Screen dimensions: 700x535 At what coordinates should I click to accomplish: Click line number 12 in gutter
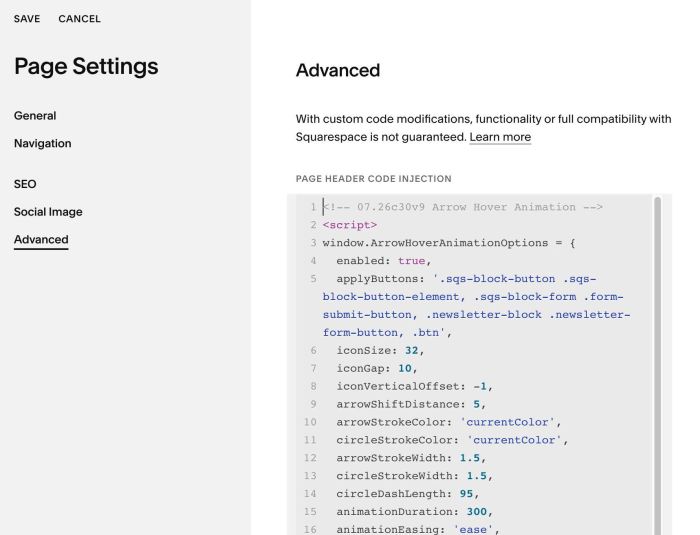coord(310,458)
